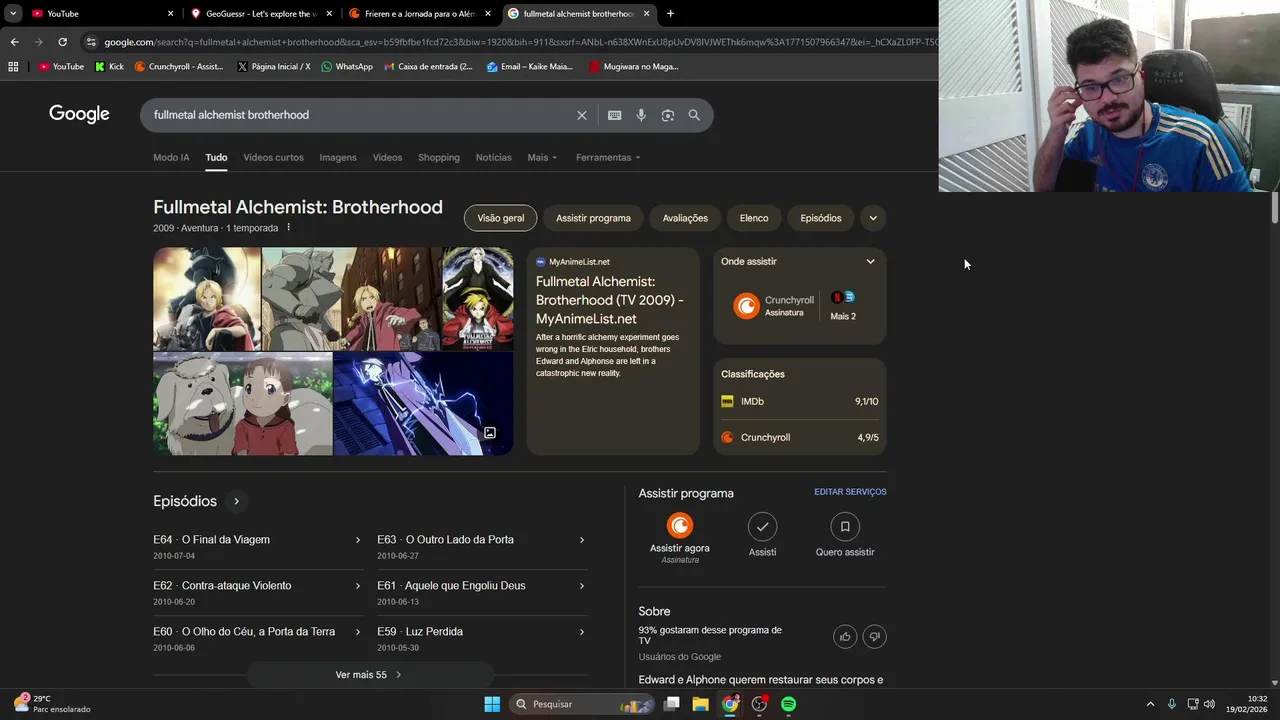Viewport: 1280px width, 720px height.
Task: Select the 'Assistir programa' chip
Action: tap(593, 218)
